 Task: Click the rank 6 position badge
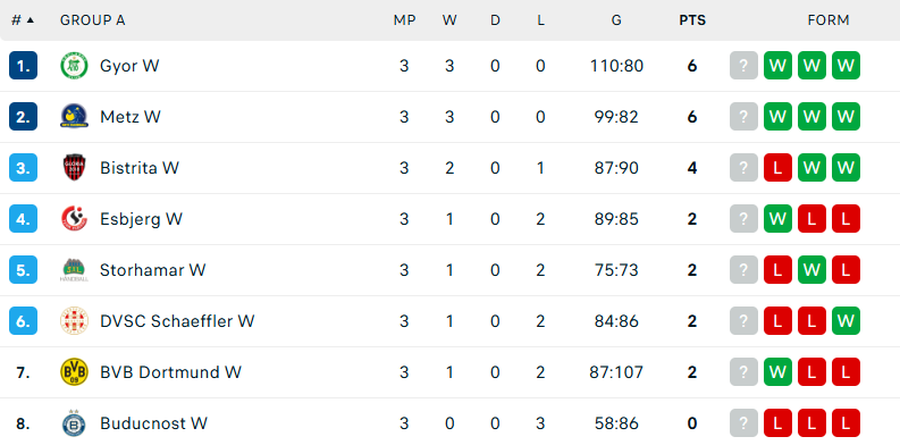23,321
